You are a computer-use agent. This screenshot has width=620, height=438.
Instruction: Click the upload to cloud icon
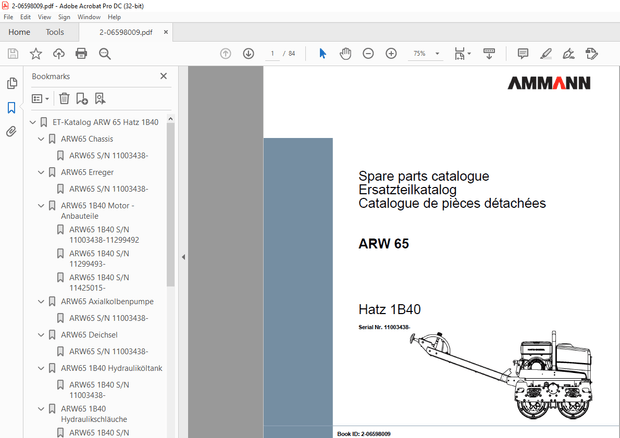[59, 53]
